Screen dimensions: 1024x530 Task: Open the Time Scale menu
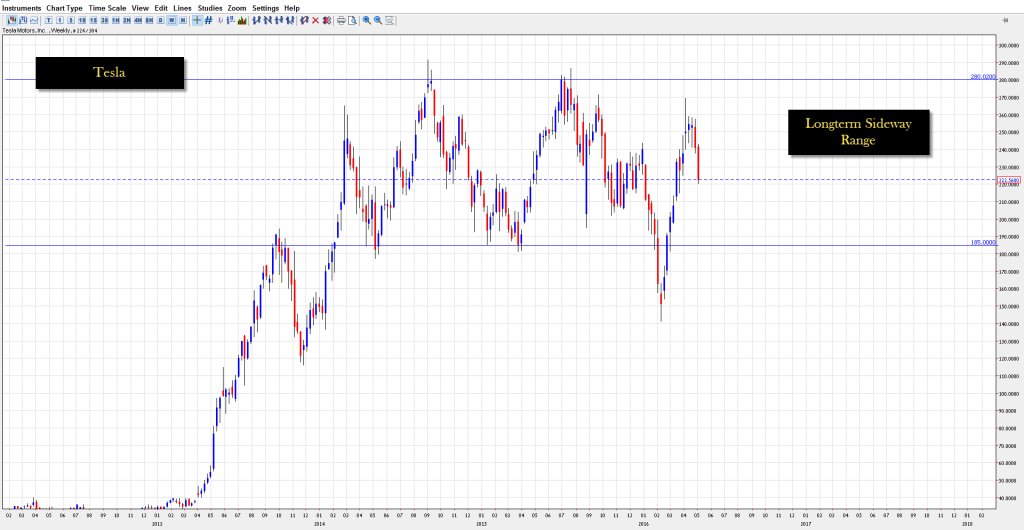pyautogui.click(x=107, y=8)
